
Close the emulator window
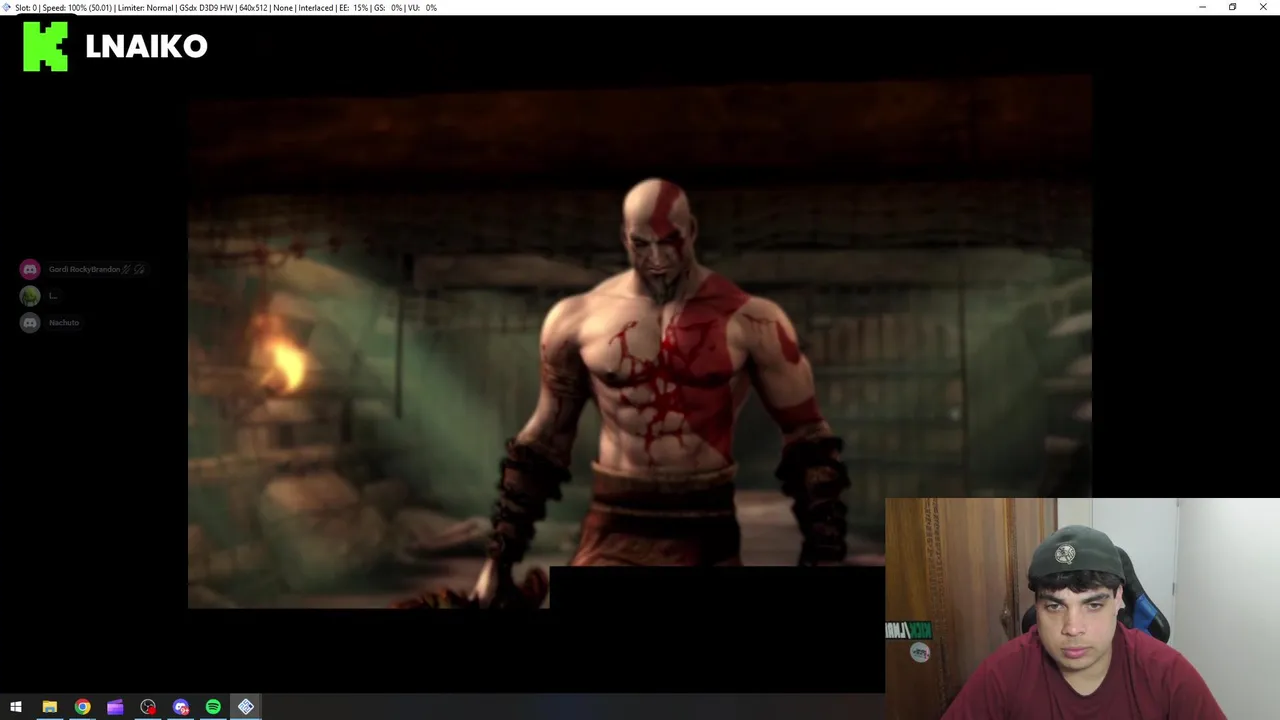[1263, 7]
